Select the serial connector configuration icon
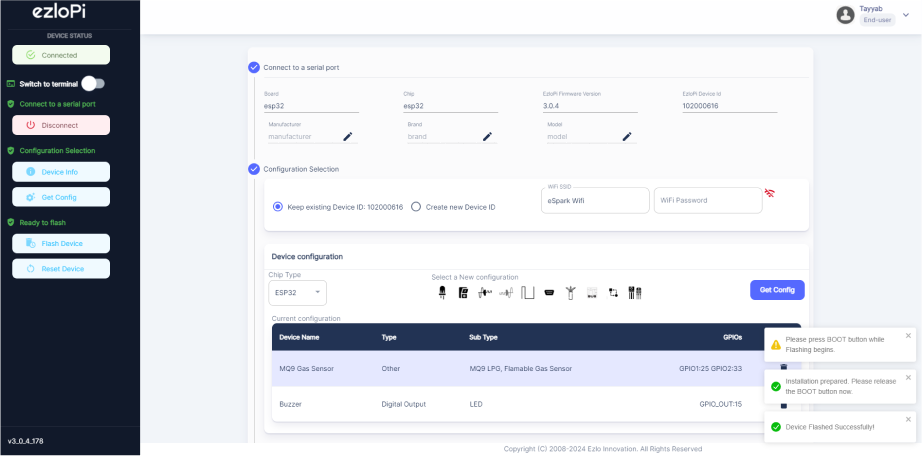This screenshot has width=922, height=456. point(549,292)
